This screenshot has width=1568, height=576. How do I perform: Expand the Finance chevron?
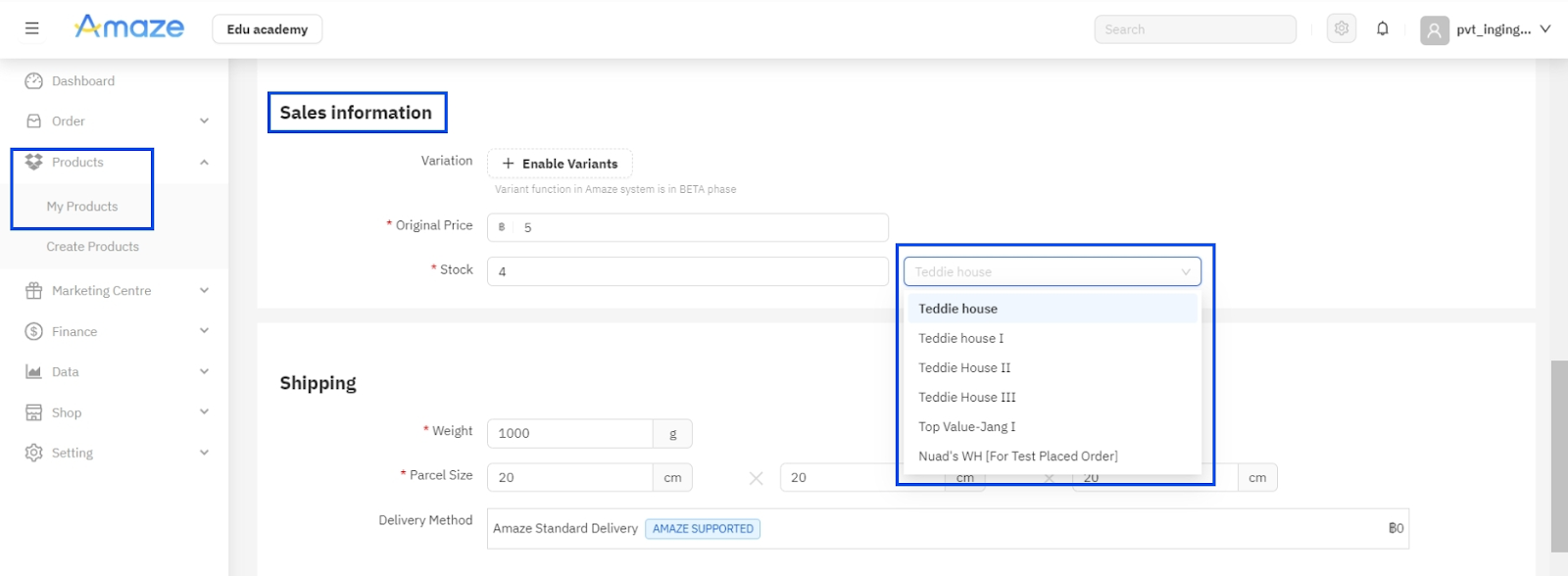click(204, 331)
